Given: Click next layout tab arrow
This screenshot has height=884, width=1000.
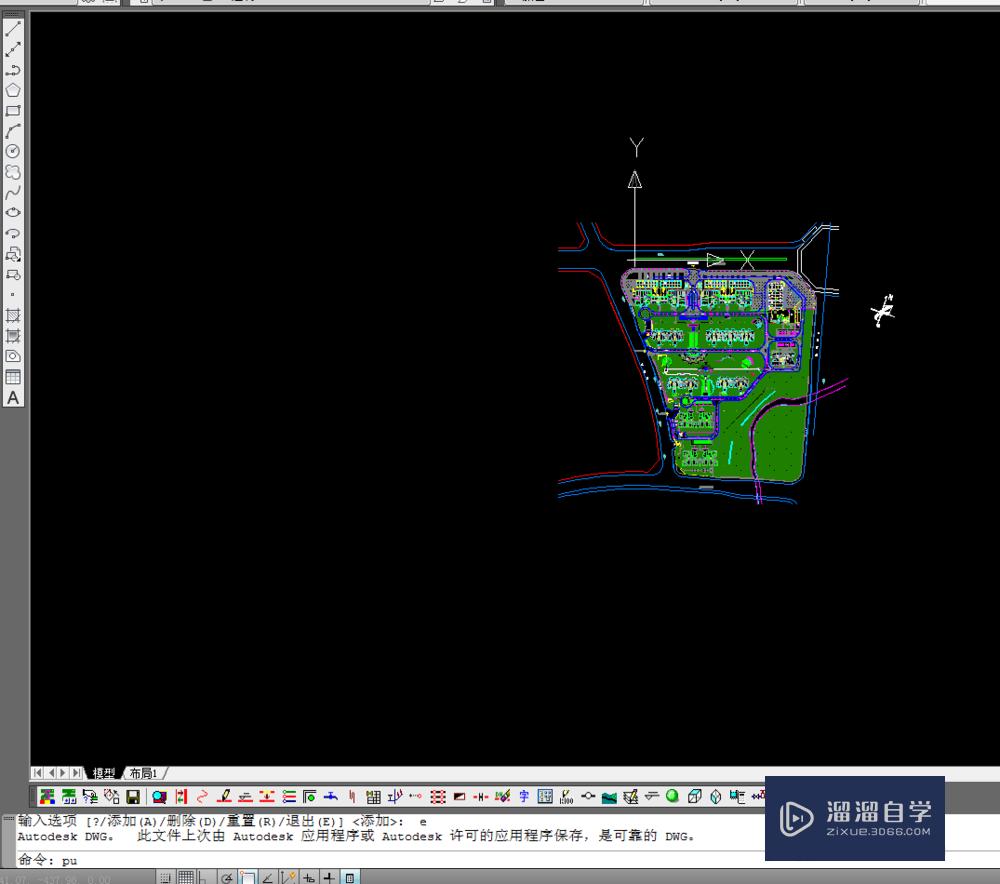Looking at the screenshot, I should (63, 773).
